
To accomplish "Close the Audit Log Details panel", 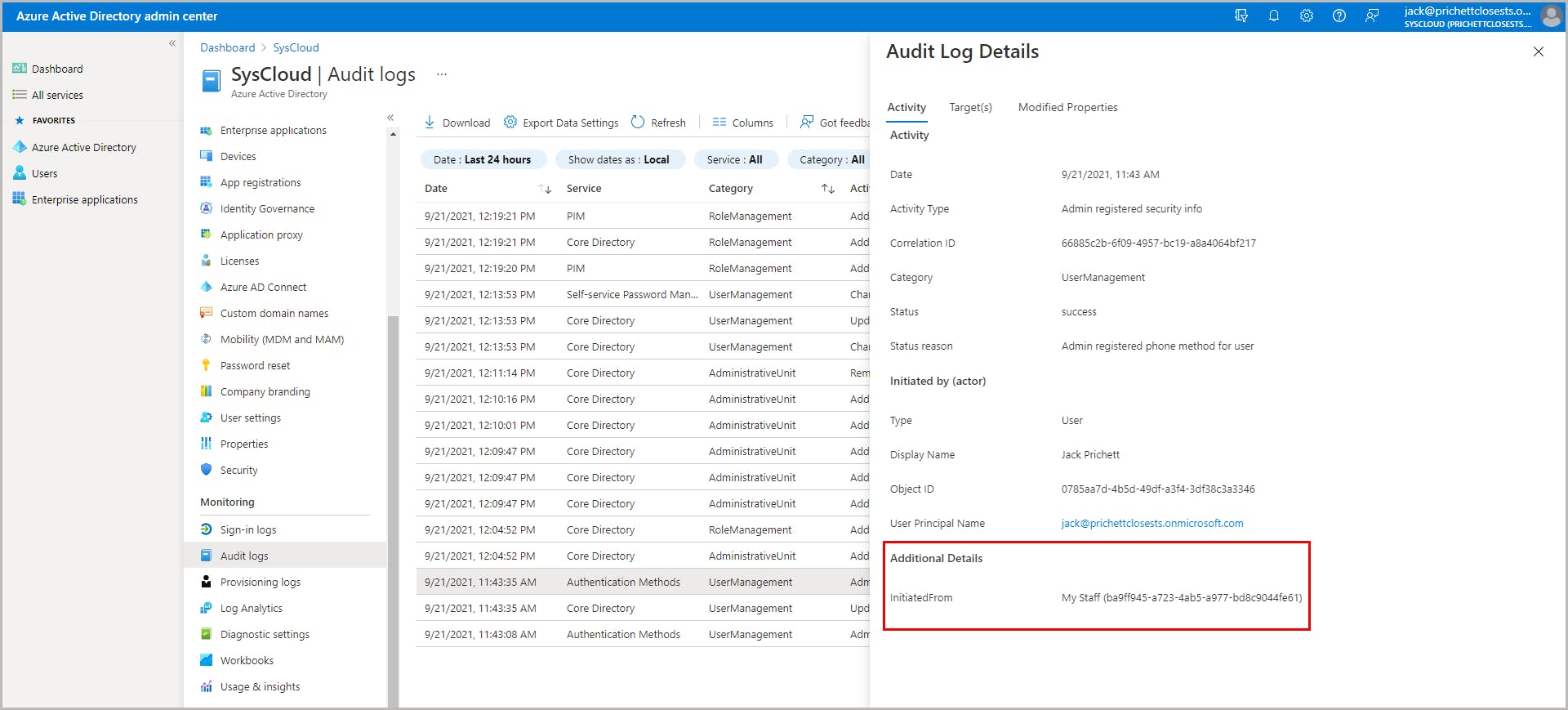I will click(x=1539, y=51).
